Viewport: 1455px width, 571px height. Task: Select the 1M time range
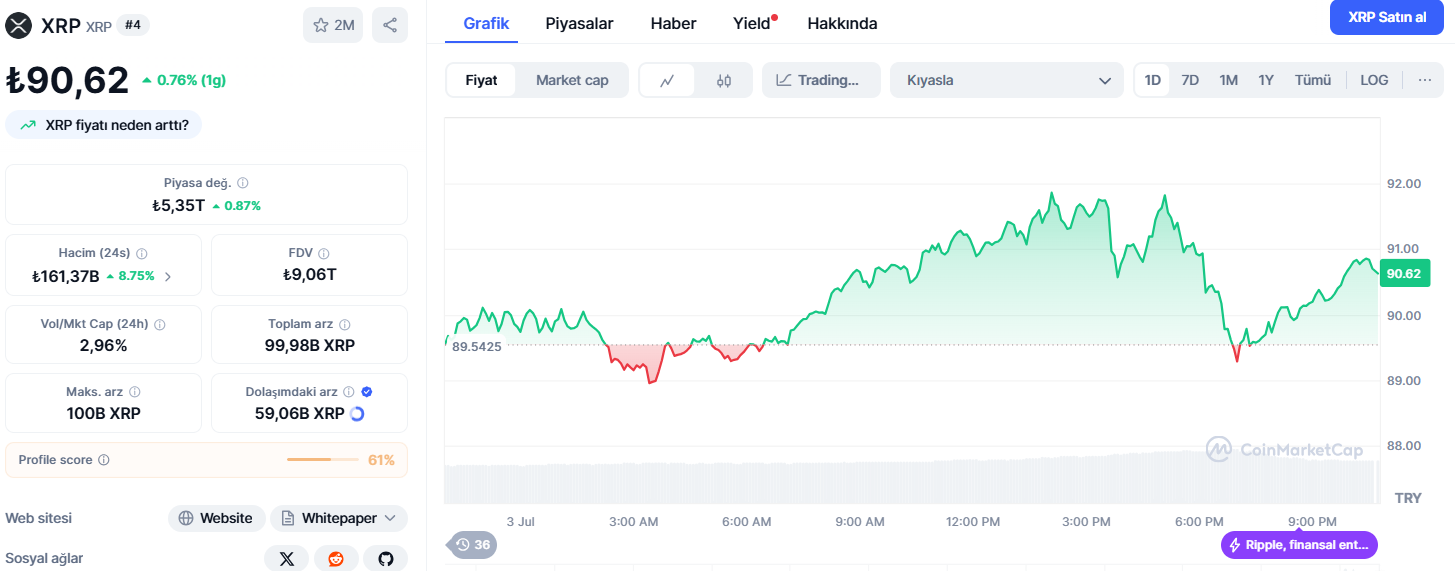1229,80
